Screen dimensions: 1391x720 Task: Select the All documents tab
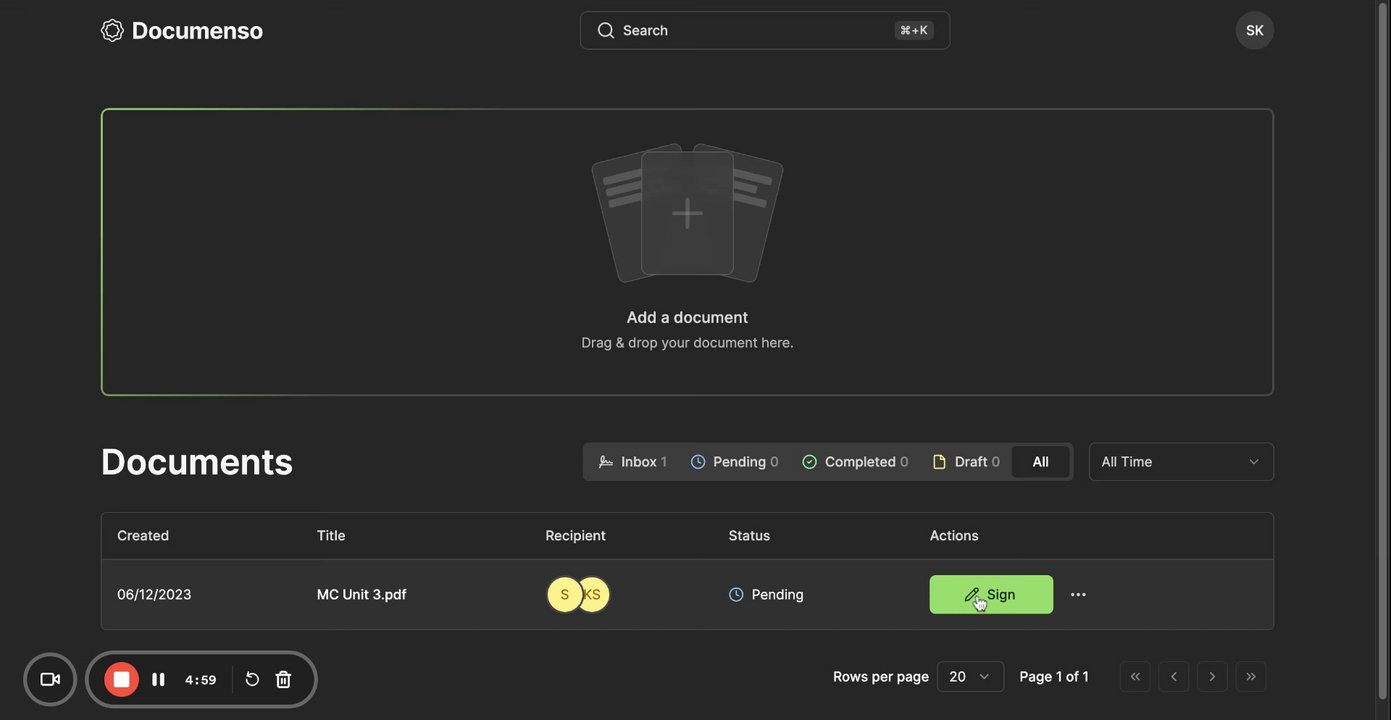[x=1040, y=462]
